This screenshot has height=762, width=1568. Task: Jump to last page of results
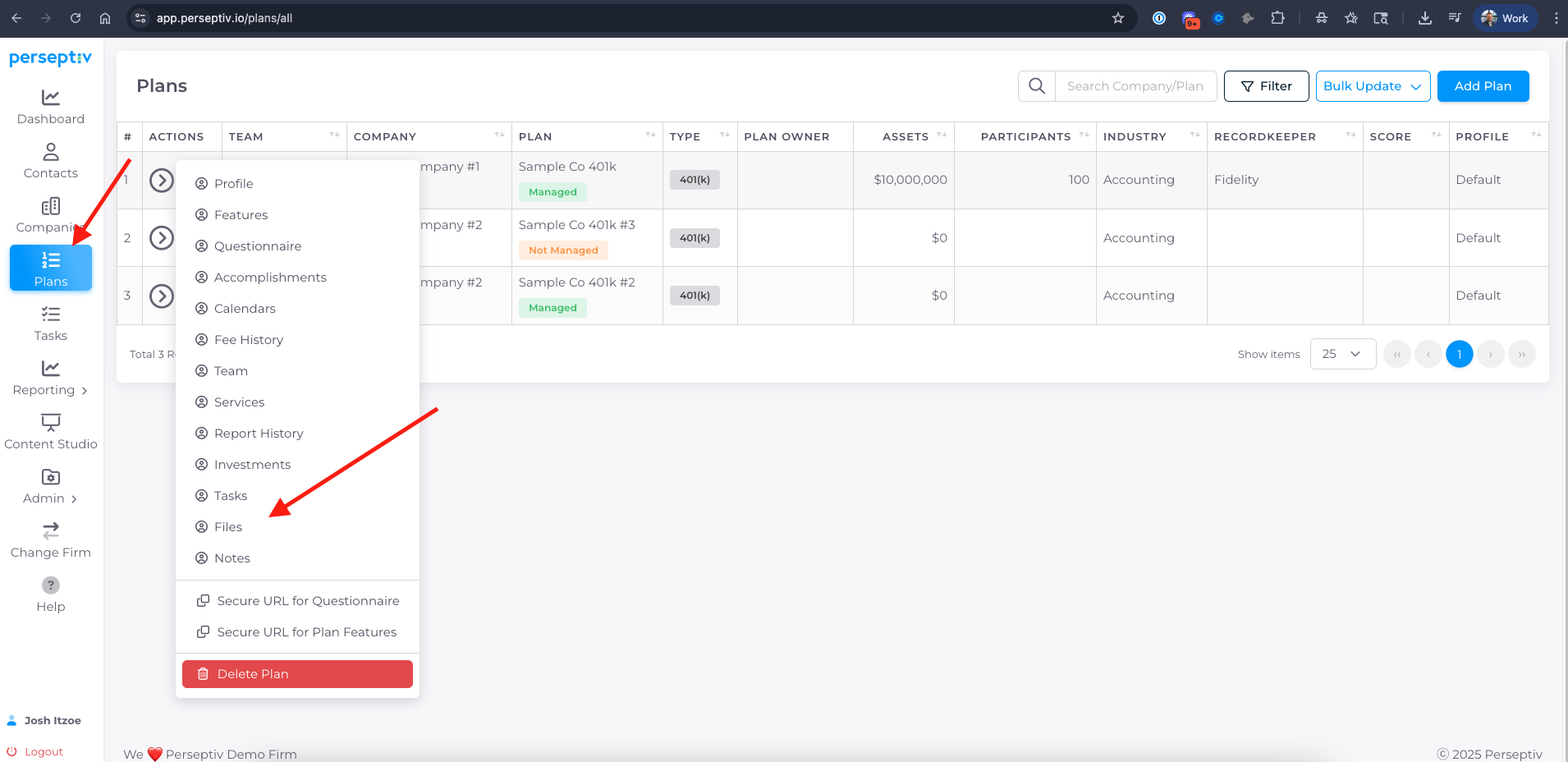coord(1522,354)
